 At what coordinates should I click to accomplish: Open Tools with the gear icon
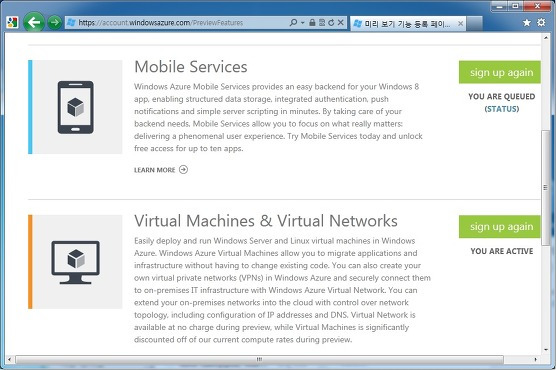[x=541, y=23]
